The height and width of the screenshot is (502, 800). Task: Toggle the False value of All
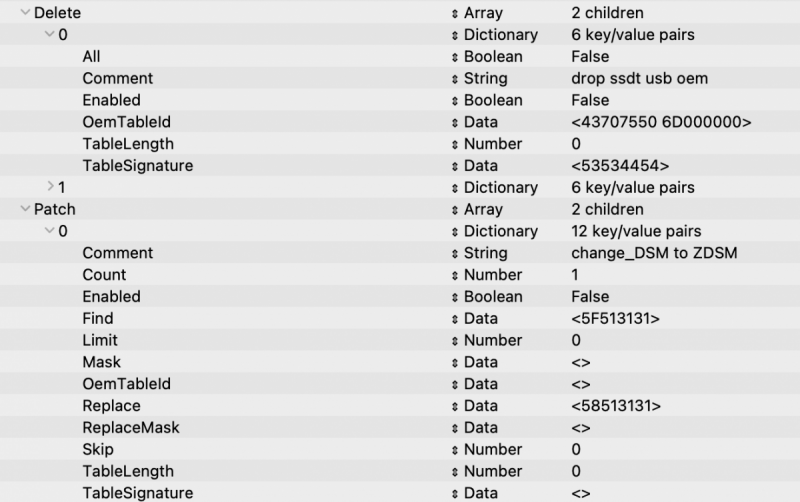tap(590, 57)
